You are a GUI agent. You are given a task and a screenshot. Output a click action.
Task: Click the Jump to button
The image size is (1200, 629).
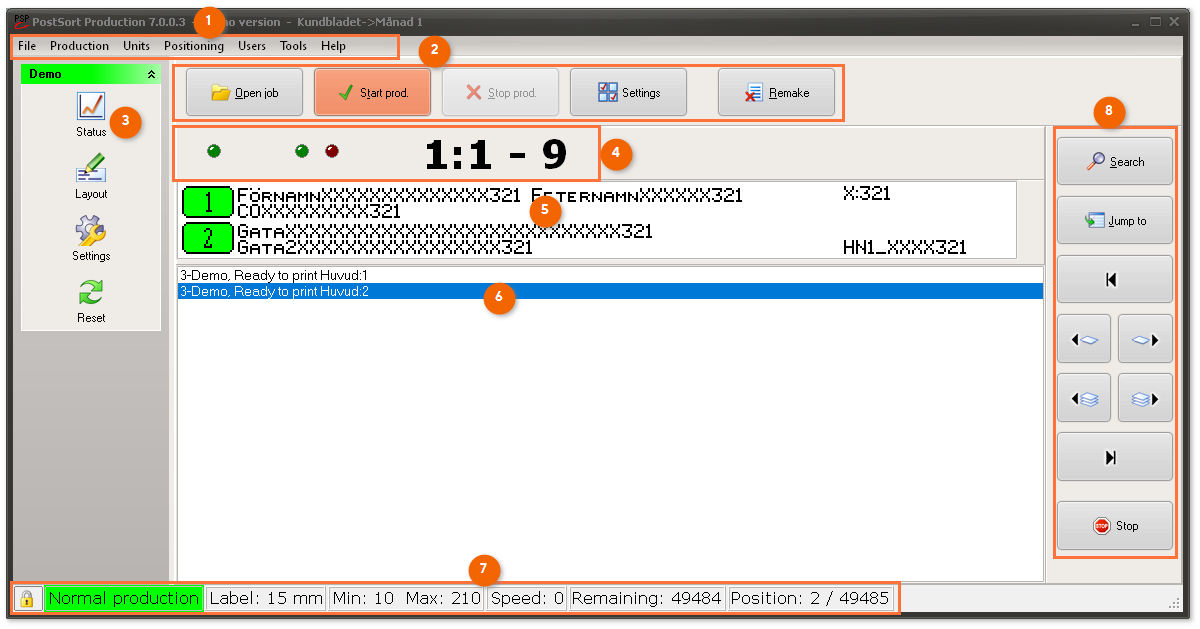click(1115, 221)
